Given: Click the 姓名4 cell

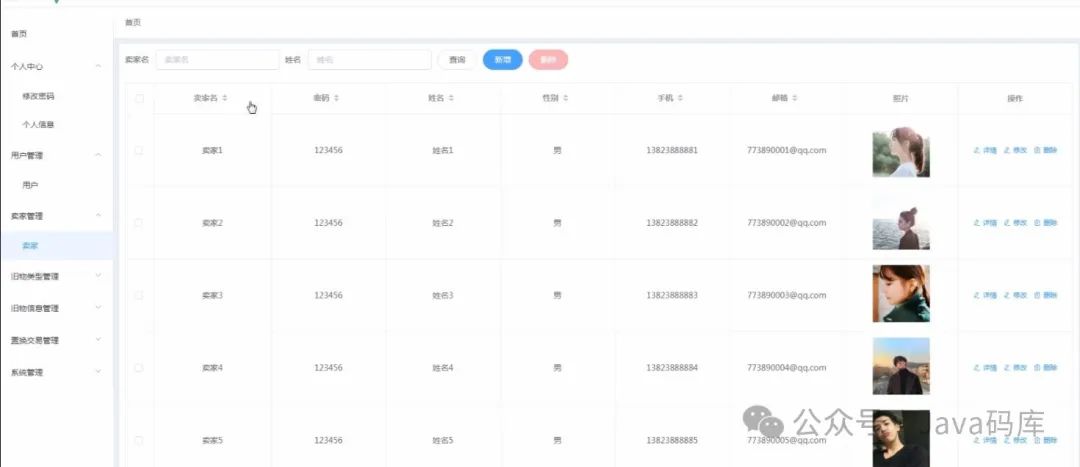Looking at the screenshot, I should click(443, 368).
